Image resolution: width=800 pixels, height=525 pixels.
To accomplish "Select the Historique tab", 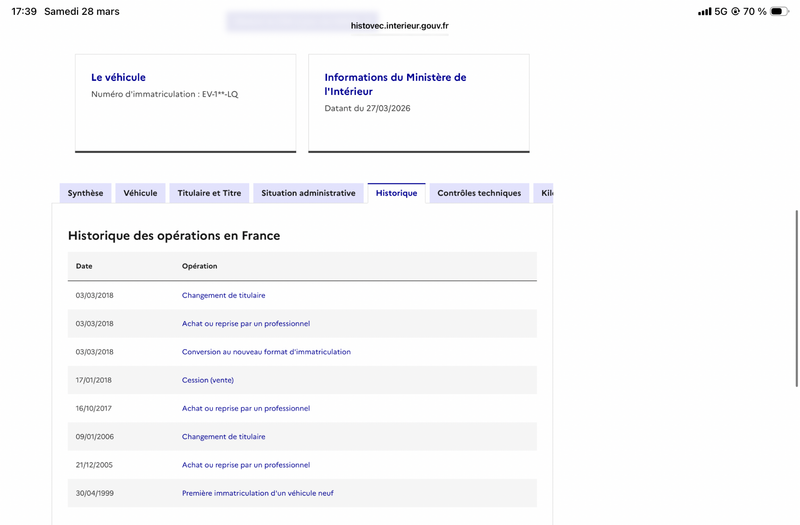I will pyautogui.click(x=396, y=193).
